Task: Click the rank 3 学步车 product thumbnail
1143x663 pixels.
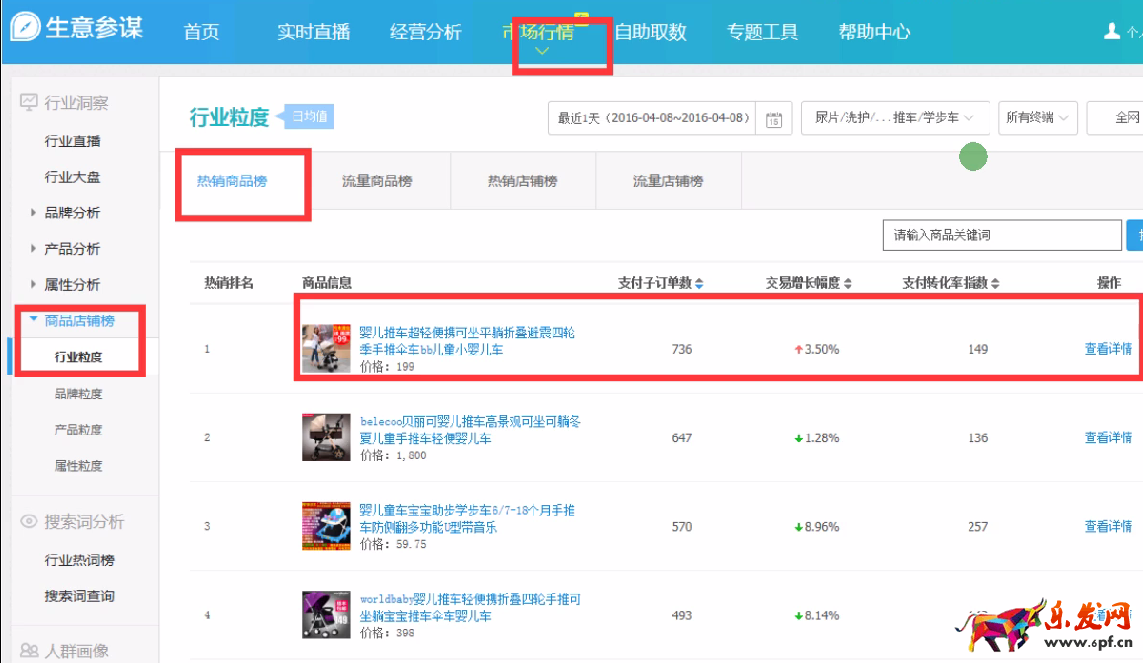Action: click(x=326, y=526)
